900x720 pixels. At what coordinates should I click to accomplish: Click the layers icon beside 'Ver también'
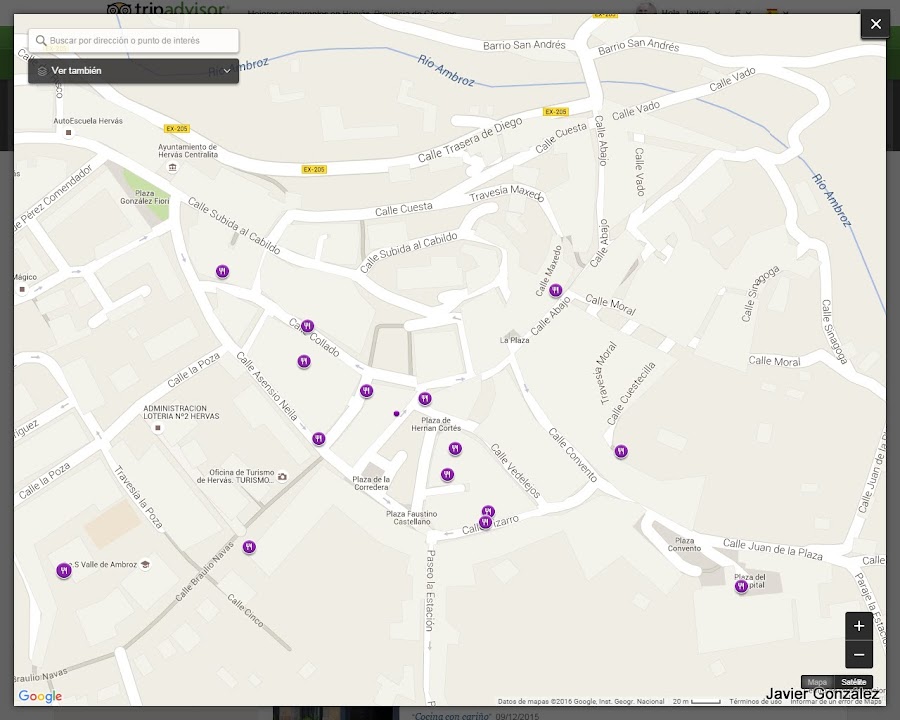(42, 71)
